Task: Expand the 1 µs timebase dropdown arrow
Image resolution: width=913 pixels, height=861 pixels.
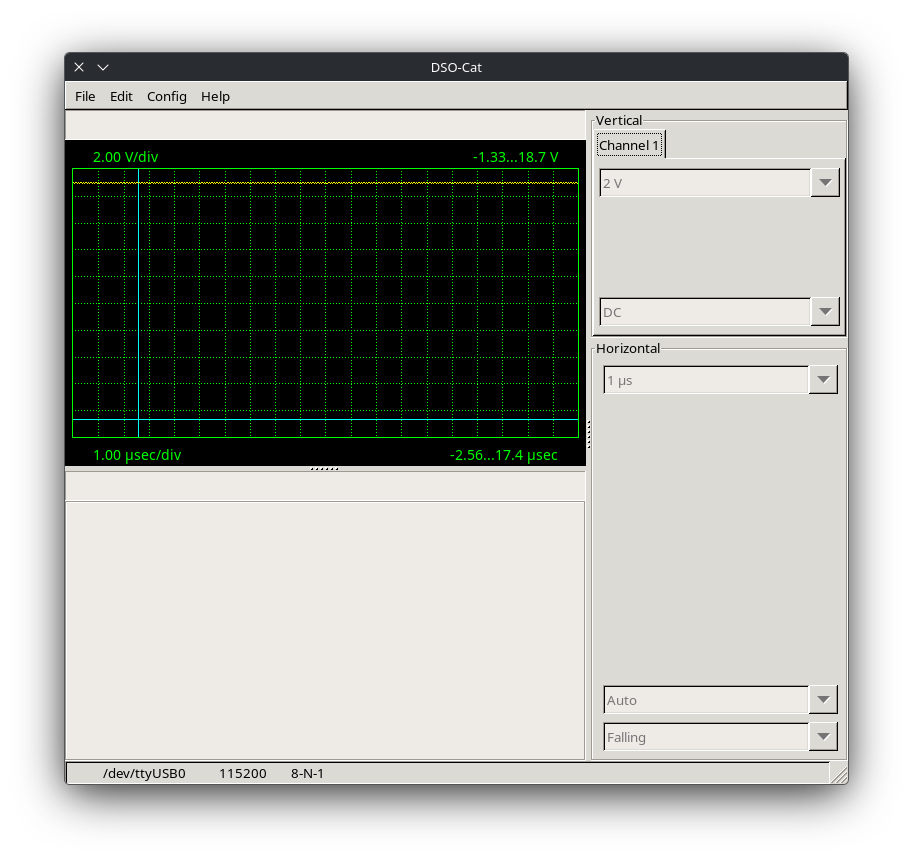Action: pos(823,380)
